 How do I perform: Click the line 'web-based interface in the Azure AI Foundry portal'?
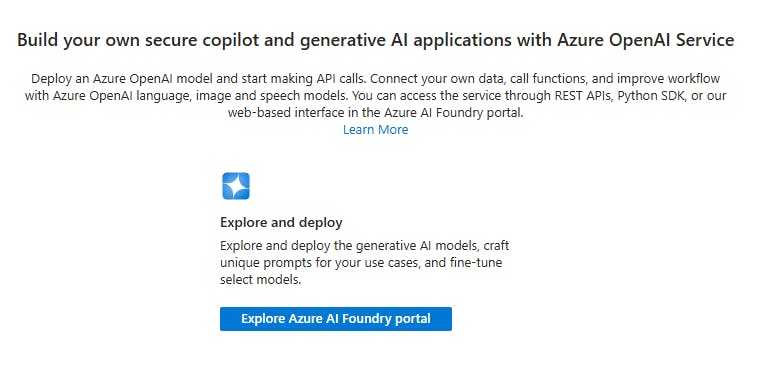tap(376, 112)
